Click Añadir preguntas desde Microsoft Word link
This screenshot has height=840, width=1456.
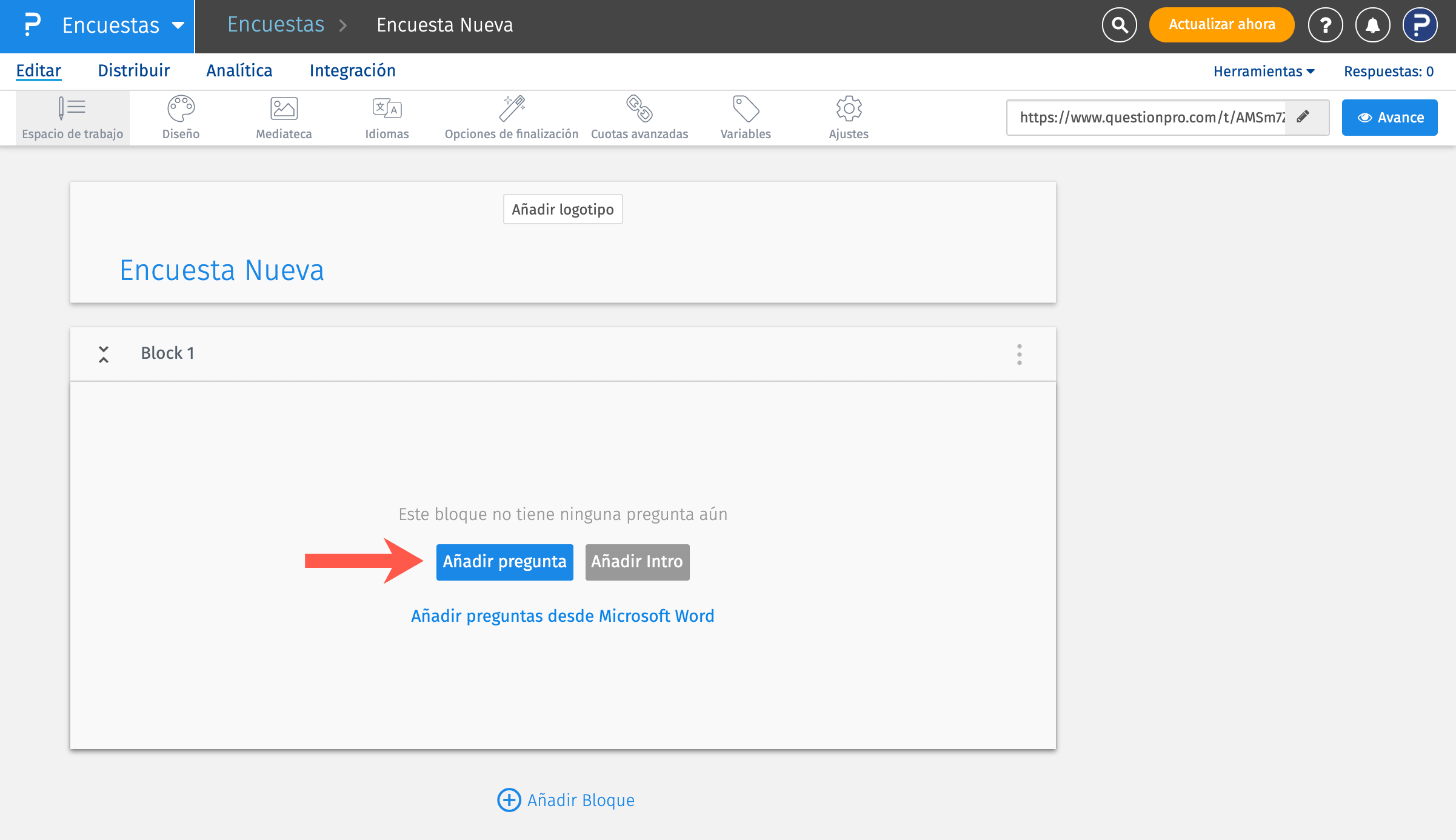click(563, 616)
